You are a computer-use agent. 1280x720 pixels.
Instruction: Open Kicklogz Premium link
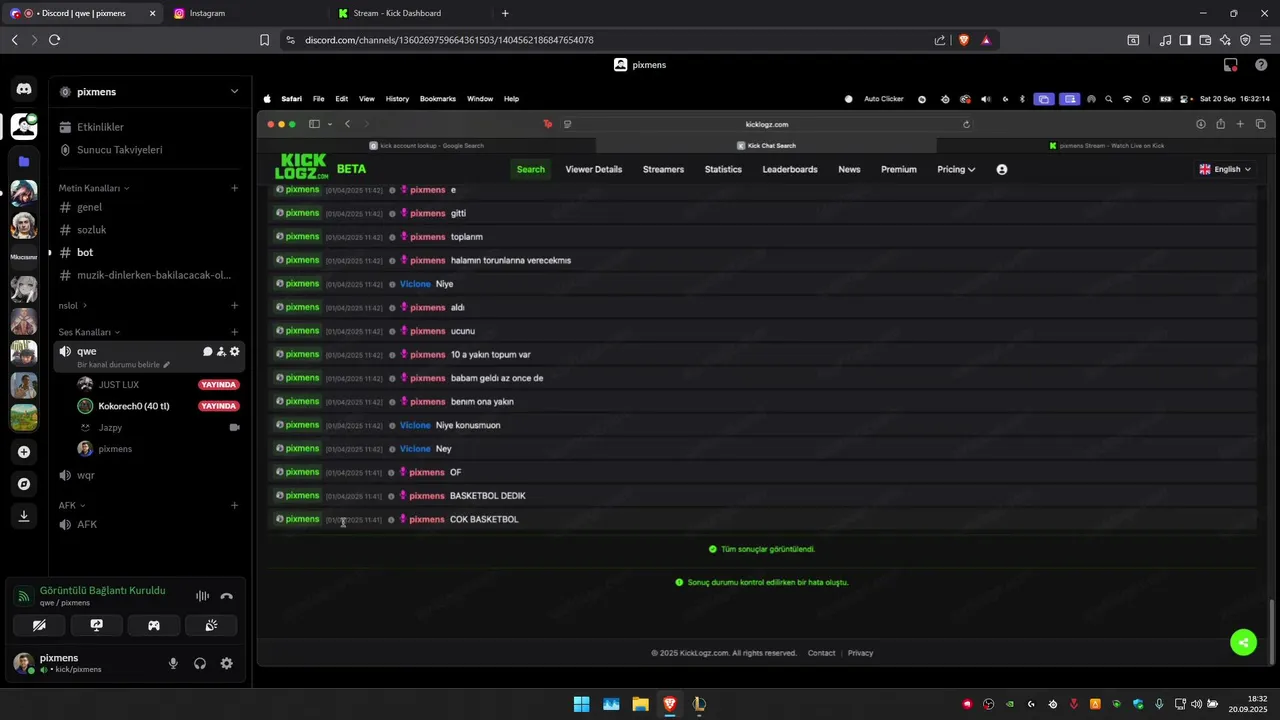tap(899, 169)
